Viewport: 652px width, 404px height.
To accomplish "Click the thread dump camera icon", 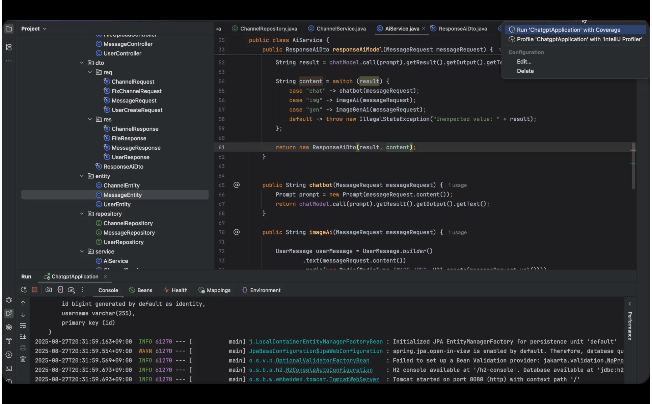I will pos(49,290).
